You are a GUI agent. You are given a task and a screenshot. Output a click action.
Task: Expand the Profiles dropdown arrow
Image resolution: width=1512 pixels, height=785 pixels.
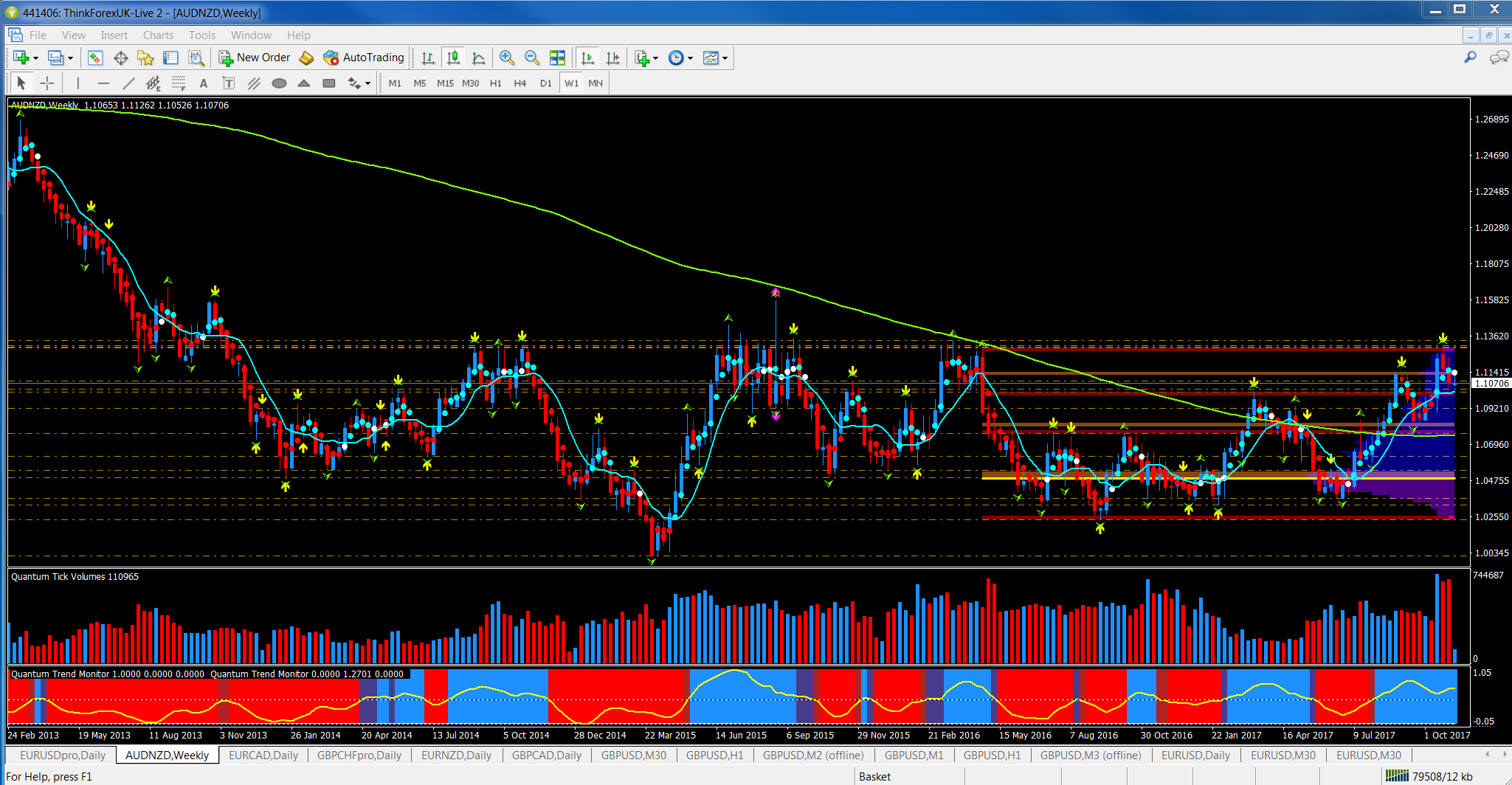pyautogui.click(x=71, y=58)
